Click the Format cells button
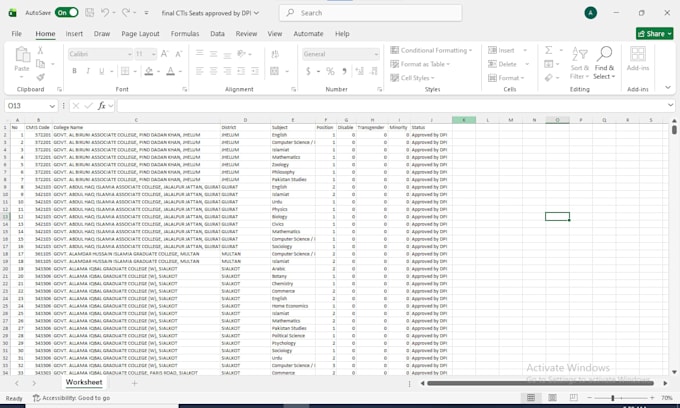 tap(504, 78)
